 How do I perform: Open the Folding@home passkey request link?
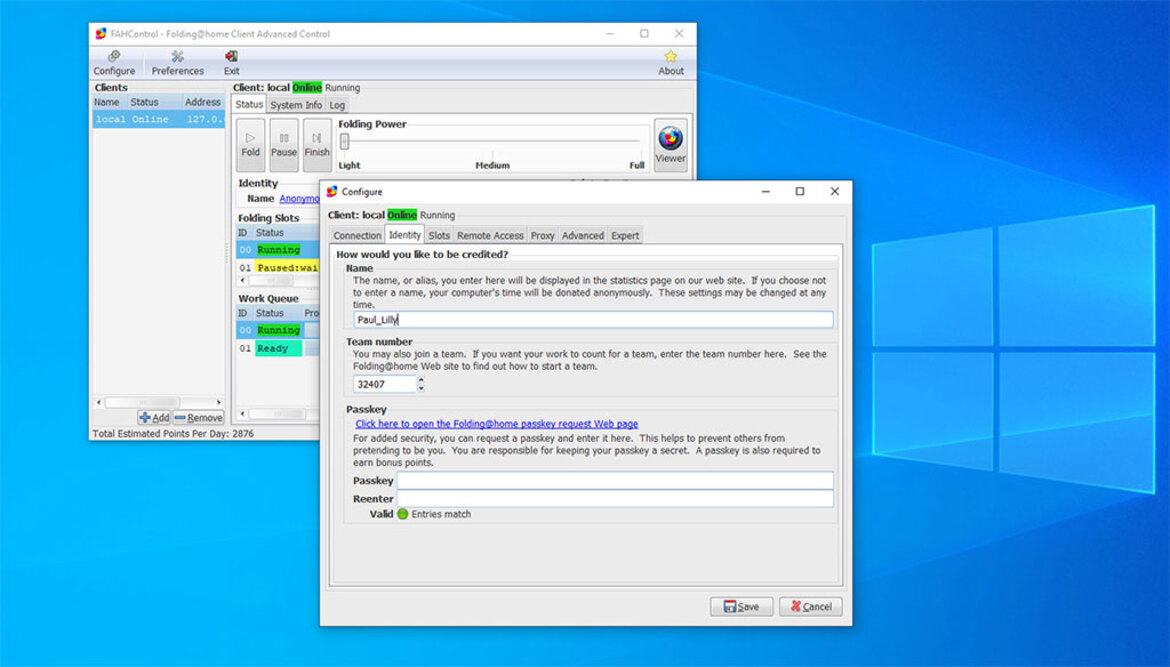pos(496,423)
